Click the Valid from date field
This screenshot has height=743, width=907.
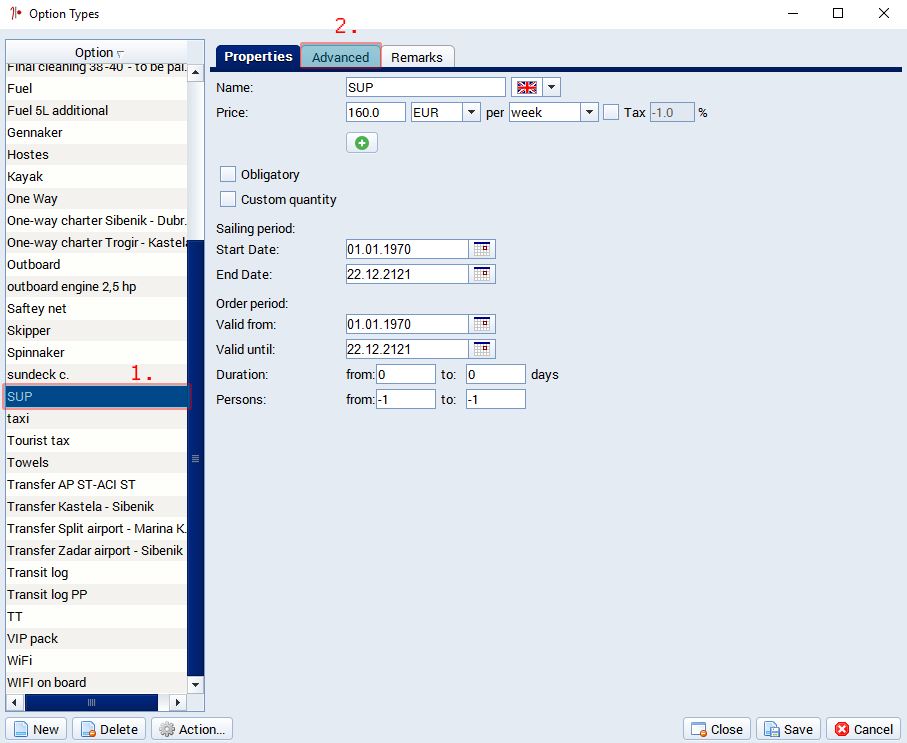click(407, 324)
